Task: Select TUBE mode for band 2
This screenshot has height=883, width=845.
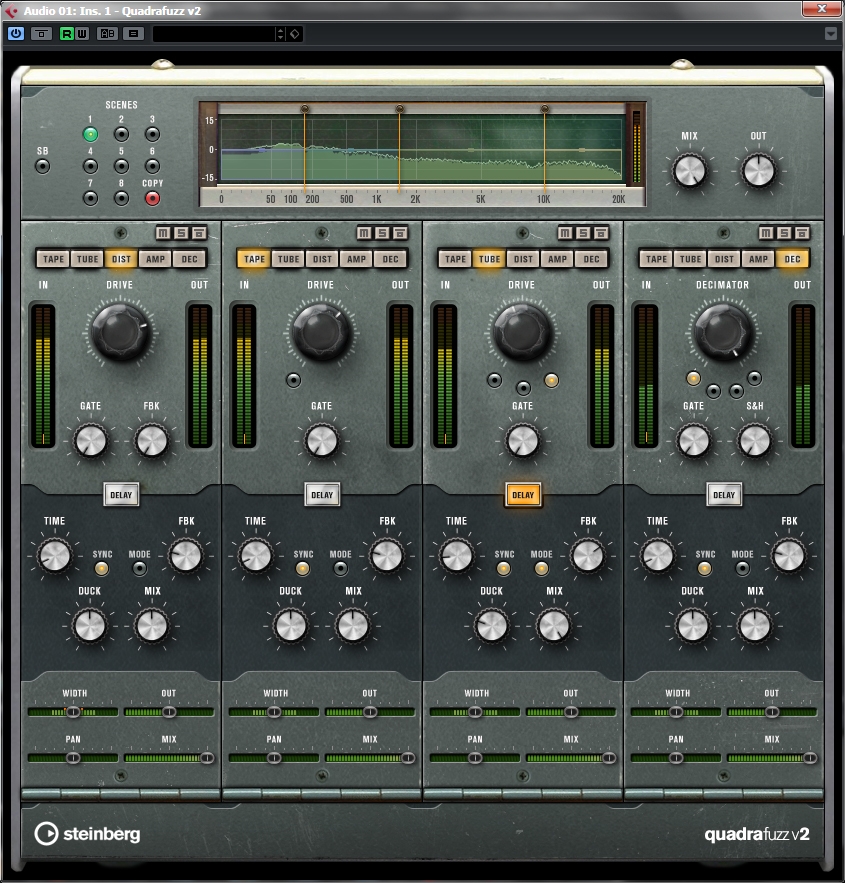Action: [289, 259]
